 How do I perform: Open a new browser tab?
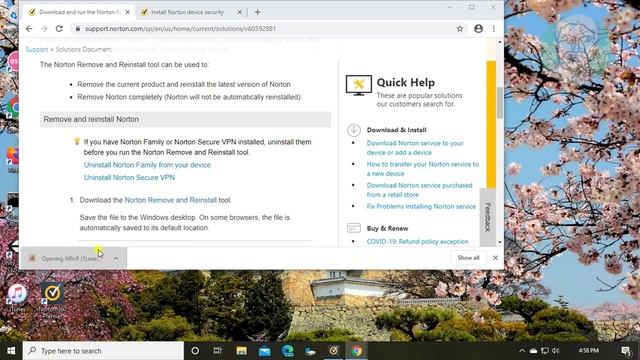[257, 12]
